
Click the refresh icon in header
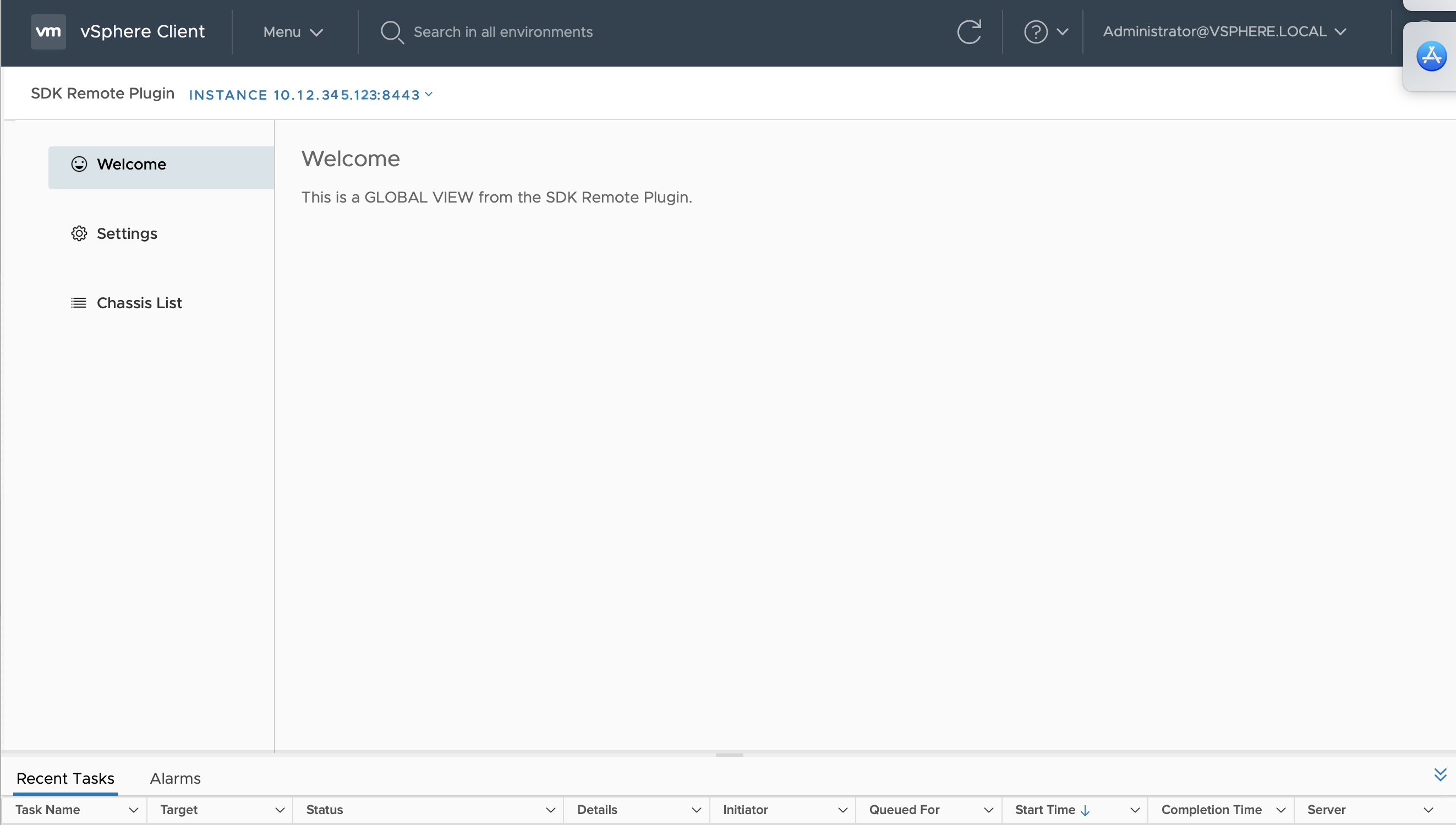970,32
